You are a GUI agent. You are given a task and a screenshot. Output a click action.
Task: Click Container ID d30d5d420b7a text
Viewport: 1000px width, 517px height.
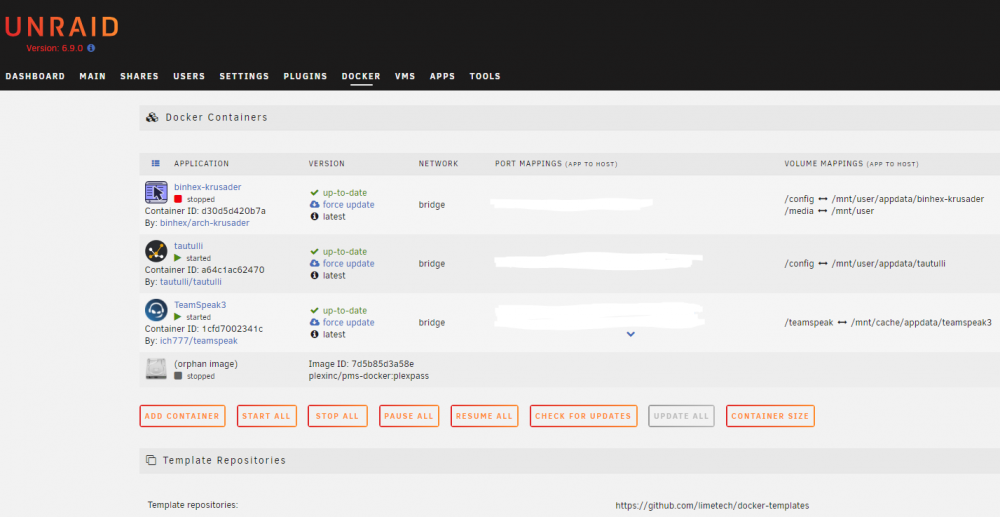coord(205,211)
